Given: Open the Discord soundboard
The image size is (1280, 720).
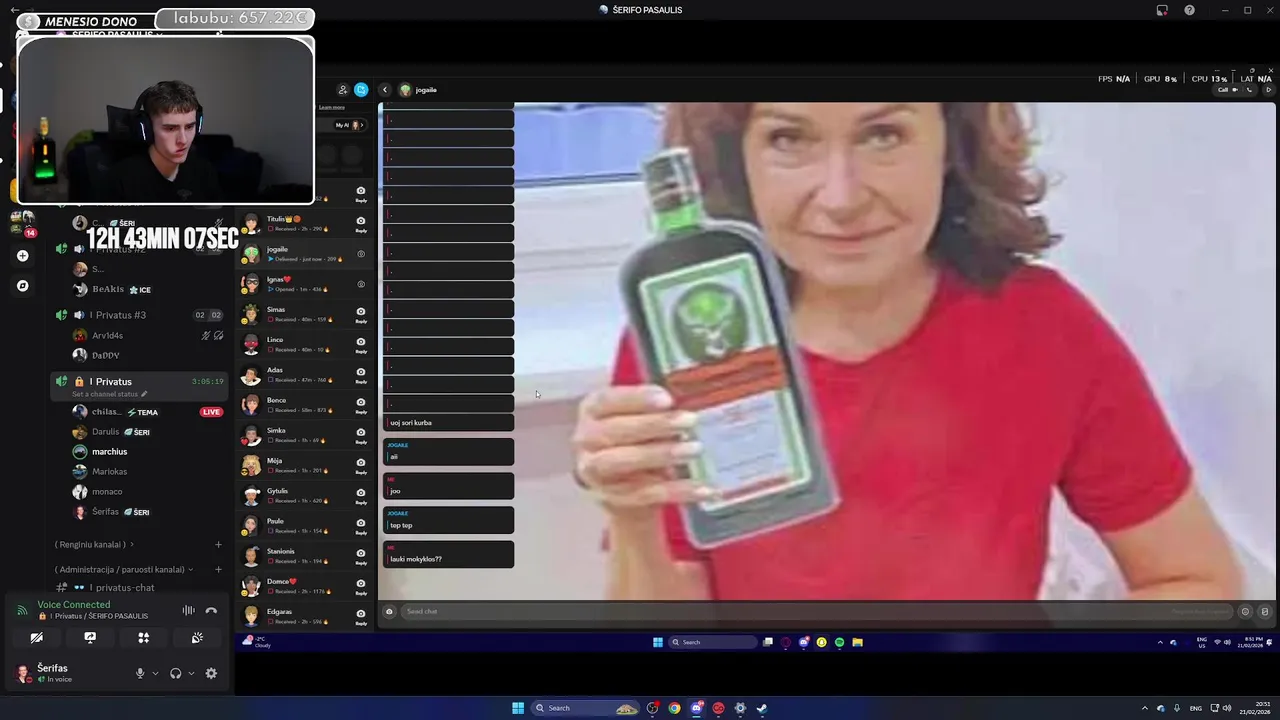Looking at the screenshot, I should click(197, 637).
